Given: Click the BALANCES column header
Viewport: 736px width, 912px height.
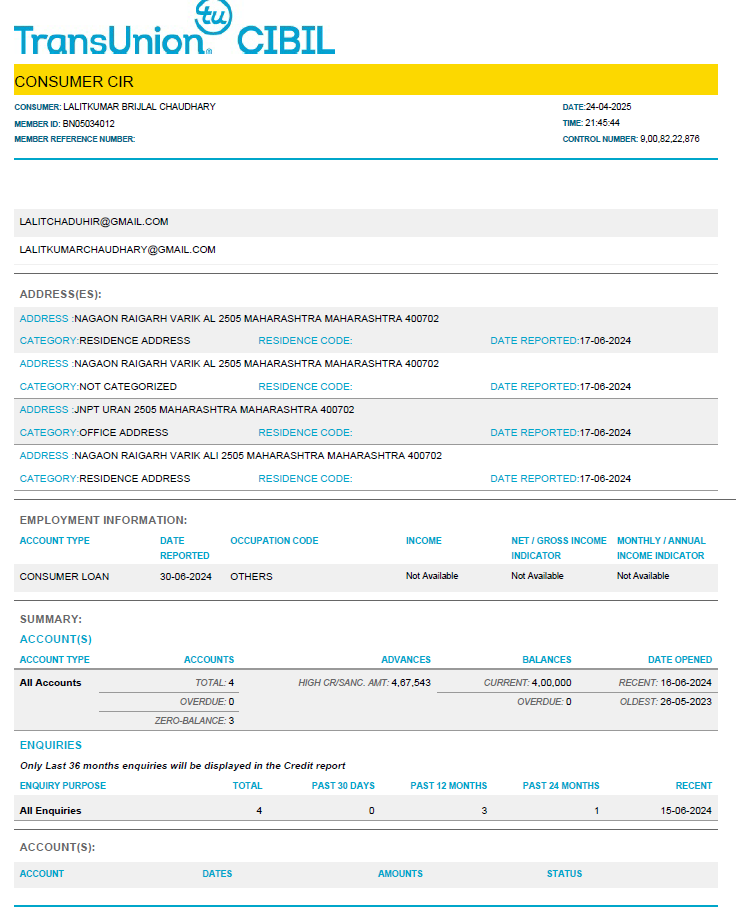Looking at the screenshot, I should [x=547, y=660].
